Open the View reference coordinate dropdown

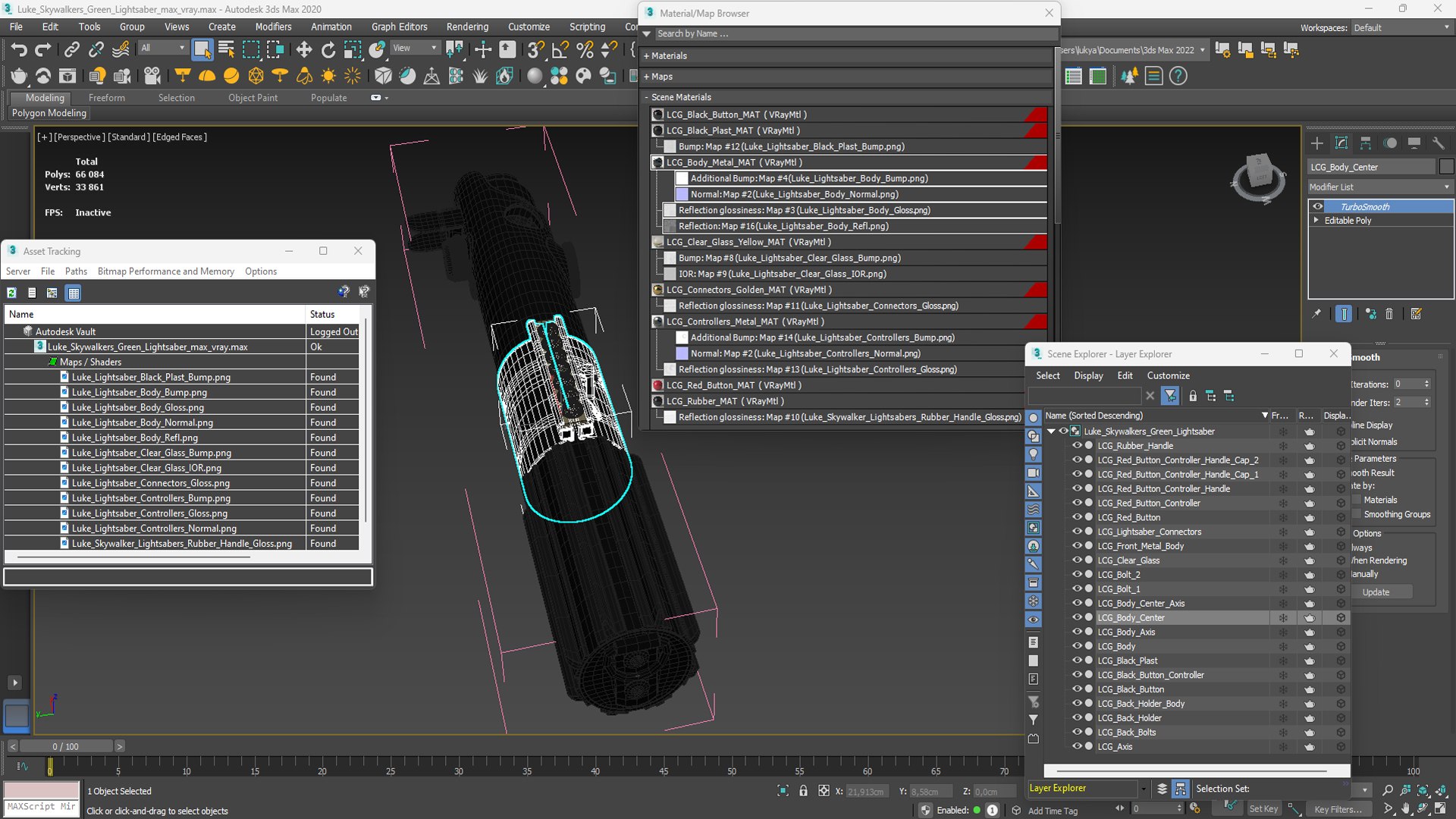click(x=415, y=48)
